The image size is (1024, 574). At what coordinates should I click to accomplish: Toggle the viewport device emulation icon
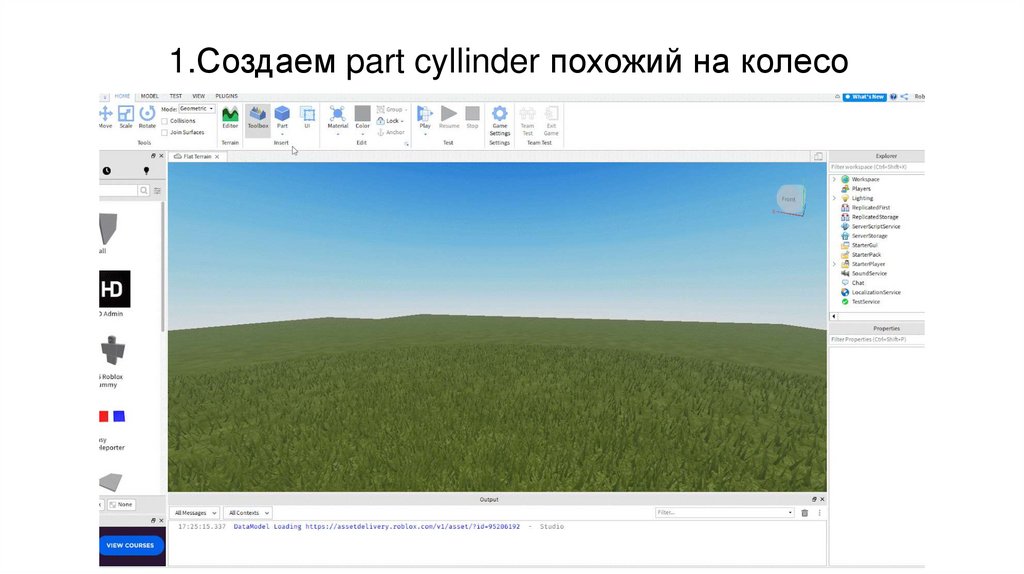tap(818, 157)
